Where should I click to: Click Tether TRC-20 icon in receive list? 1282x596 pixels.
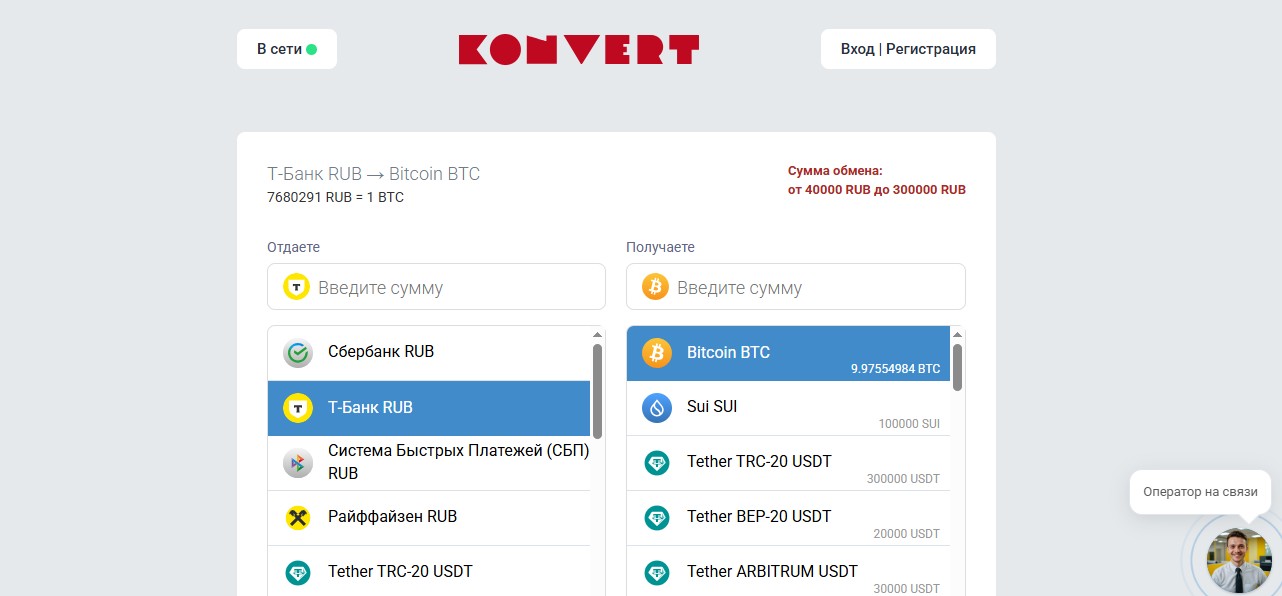click(657, 463)
